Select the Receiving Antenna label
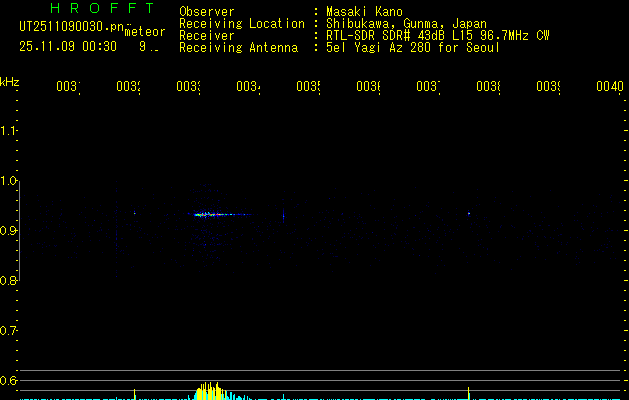The width and height of the screenshot is (629, 400). (238, 48)
